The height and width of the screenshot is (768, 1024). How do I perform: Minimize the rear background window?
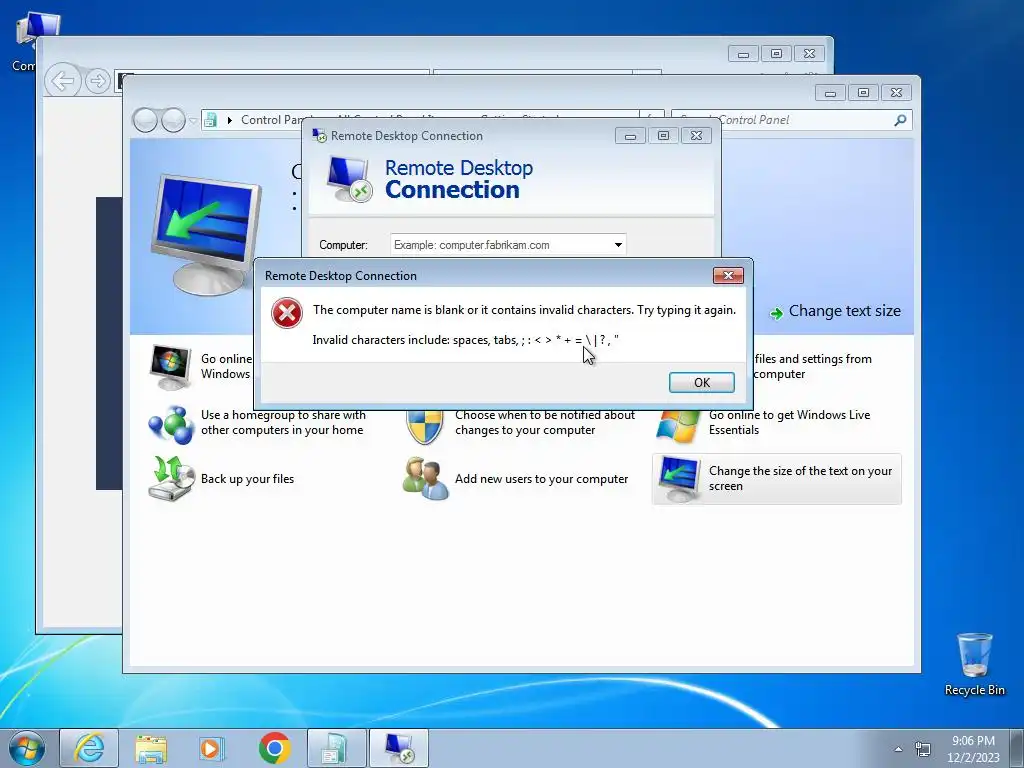(x=743, y=54)
